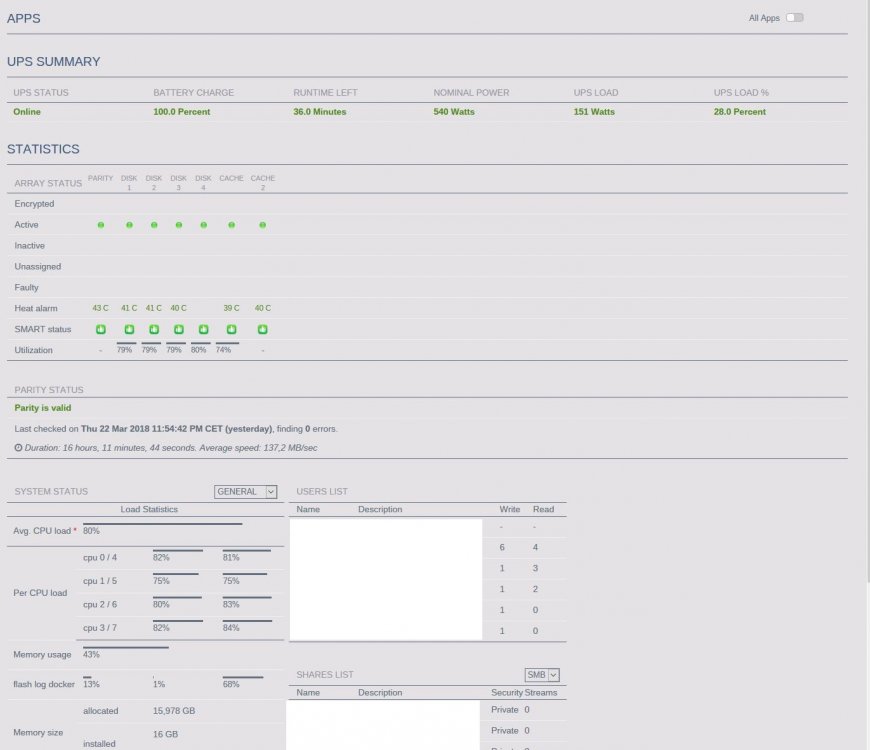Click the APPS section heading
The height and width of the screenshot is (750, 870).
click(23, 18)
